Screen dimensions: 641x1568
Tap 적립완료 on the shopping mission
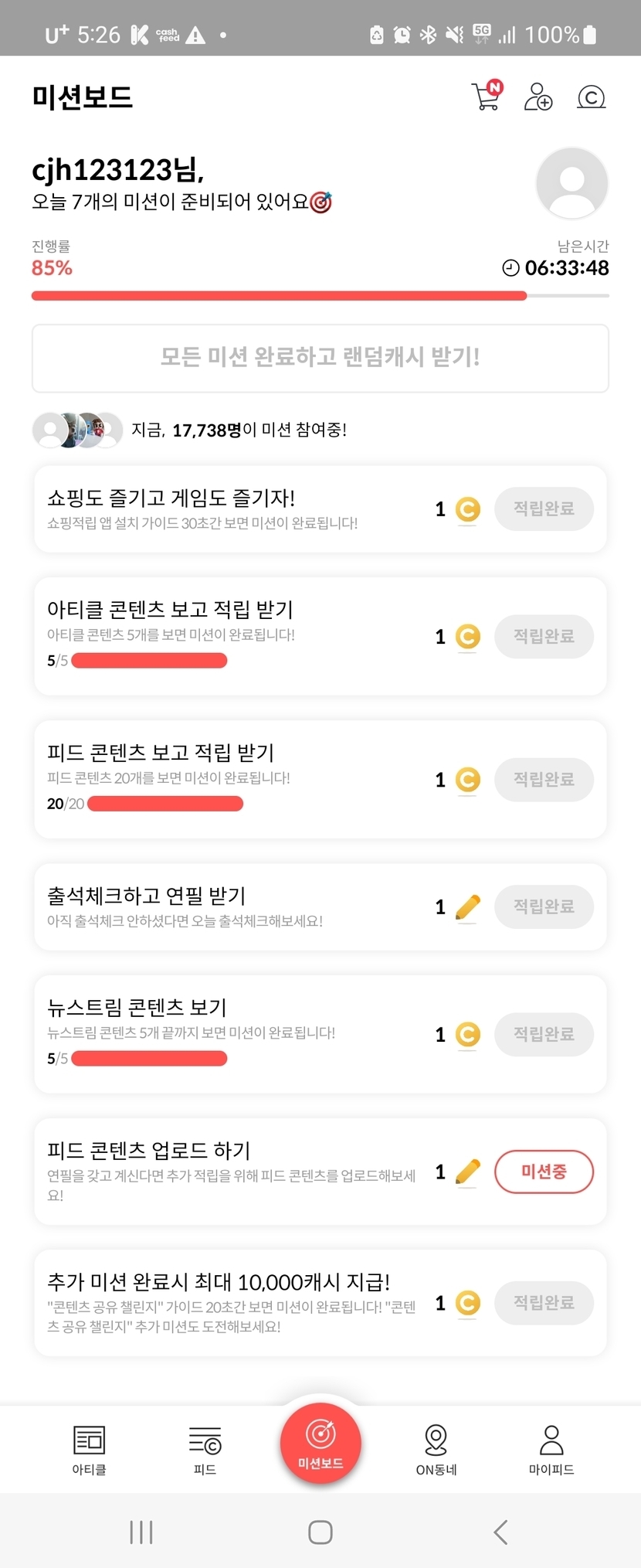click(544, 508)
